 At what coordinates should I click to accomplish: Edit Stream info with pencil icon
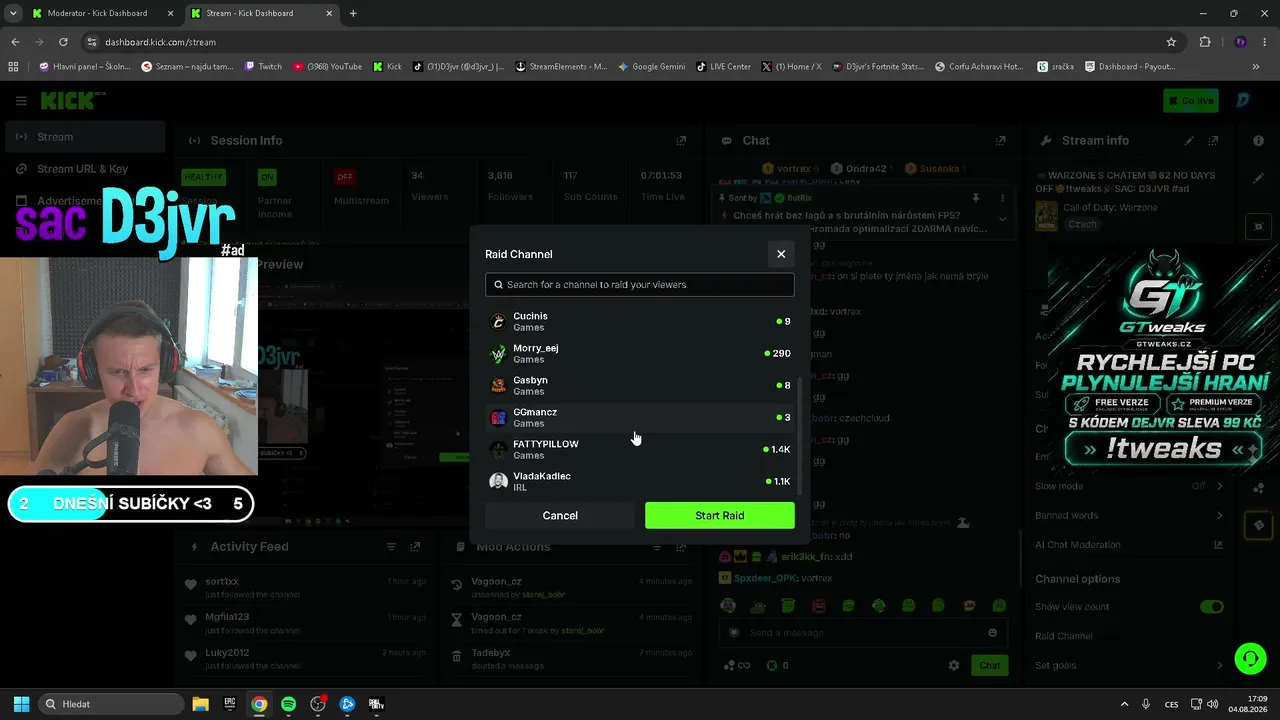coord(1189,141)
